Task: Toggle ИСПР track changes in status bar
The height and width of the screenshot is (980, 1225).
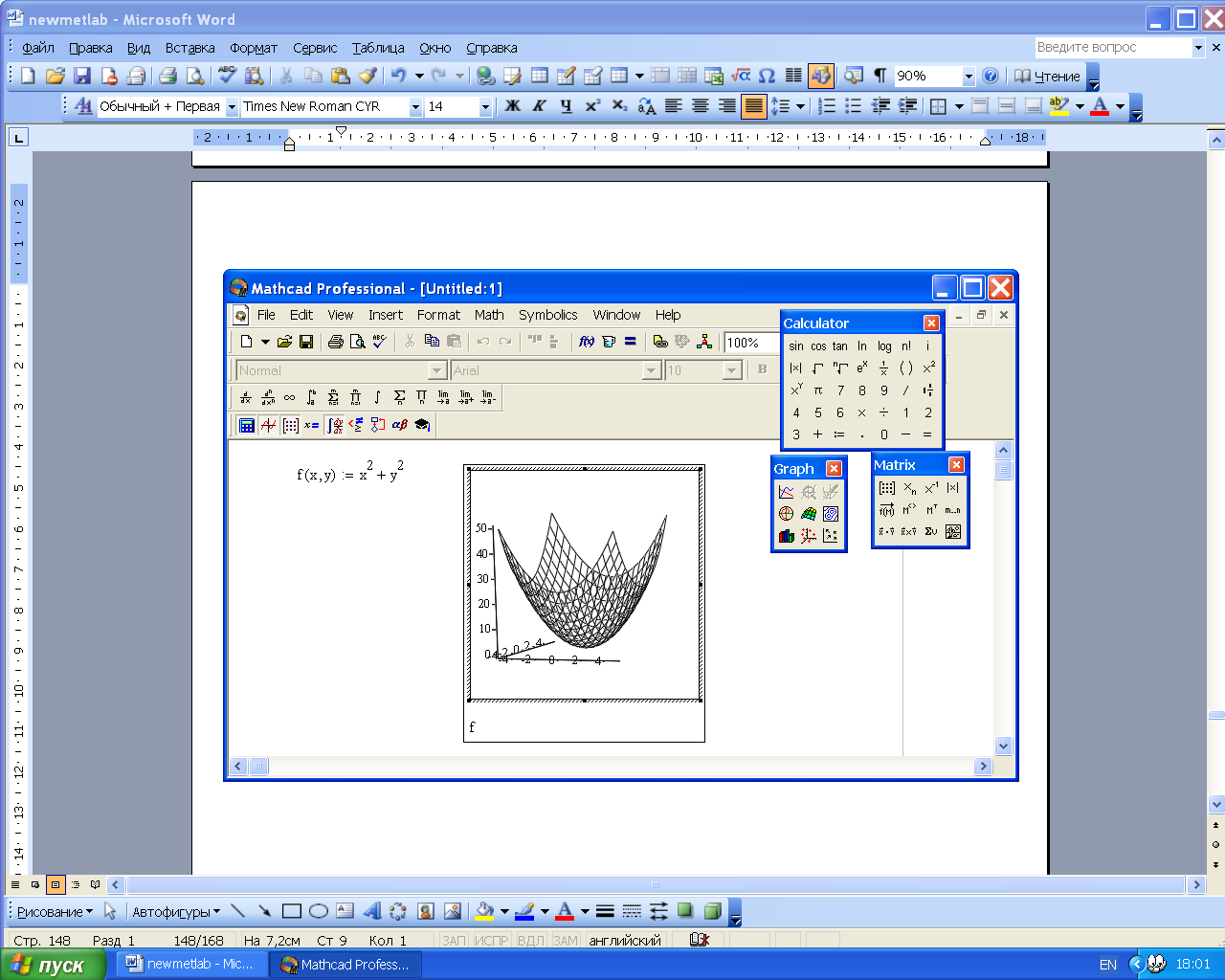Action: click(492, 941)
